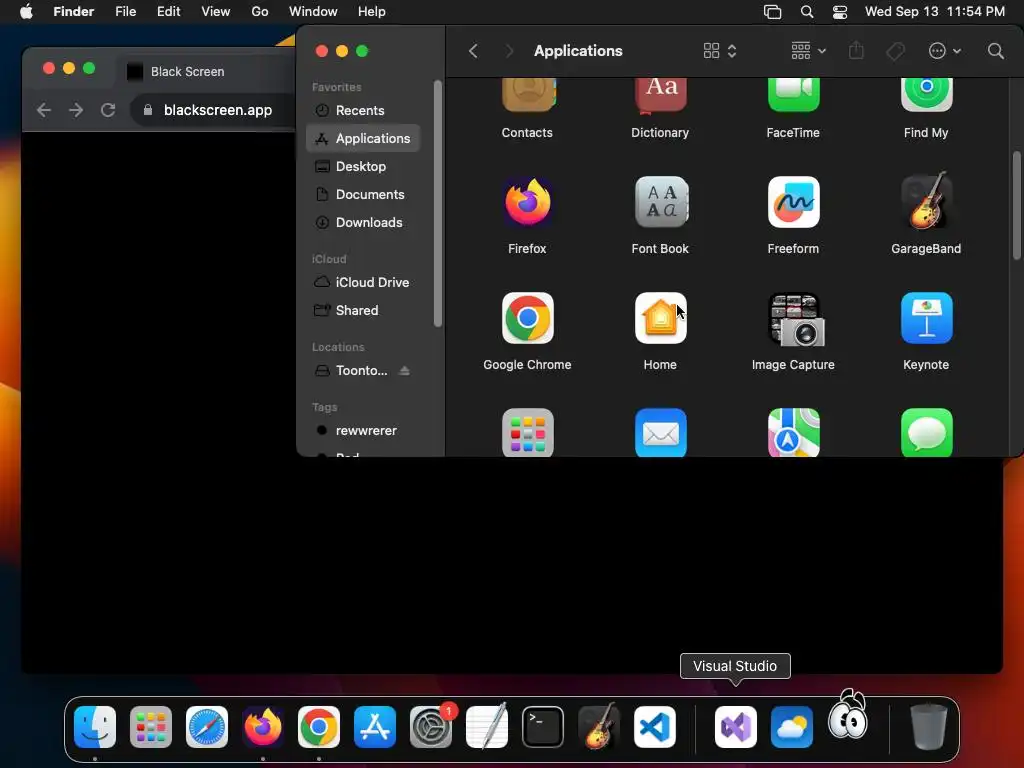Image resolution: width=1024 pixels, height=768 pixels.
Task: Open the Edit menu
Action: point(168,12)
